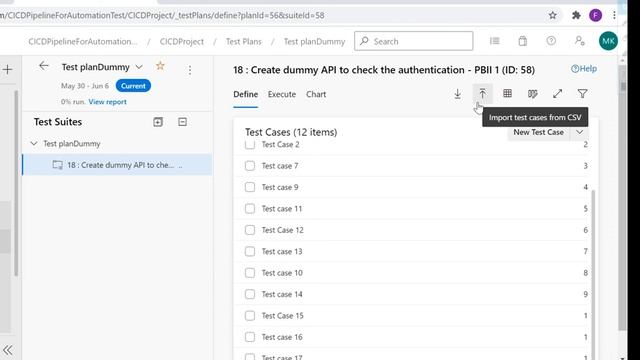Screen dimensions: 640x360
Task: Tick checkbox for Test case 7
Action: point(250,166)
